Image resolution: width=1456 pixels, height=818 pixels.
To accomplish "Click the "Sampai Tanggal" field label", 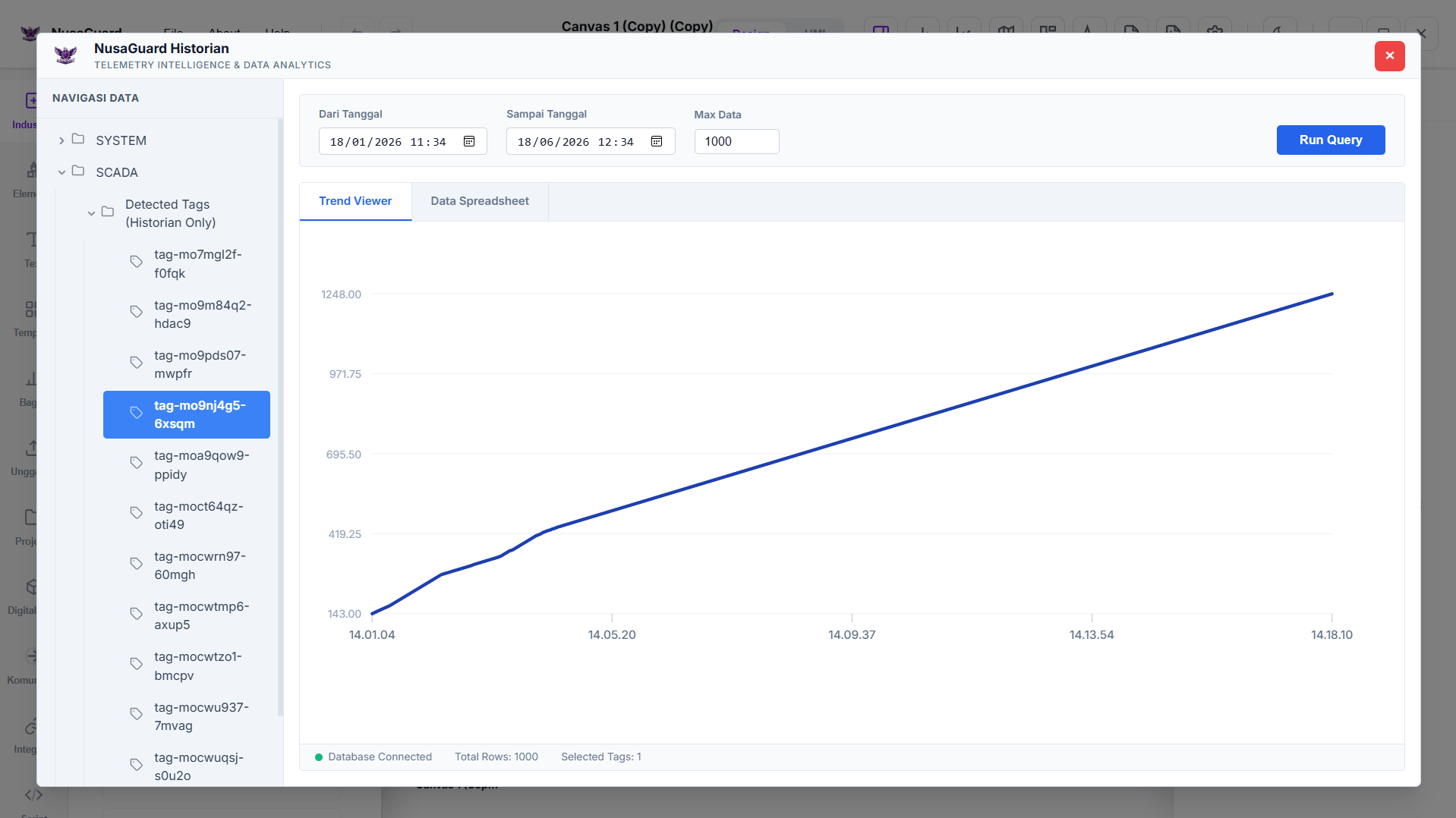I will [x=547, y=115].
